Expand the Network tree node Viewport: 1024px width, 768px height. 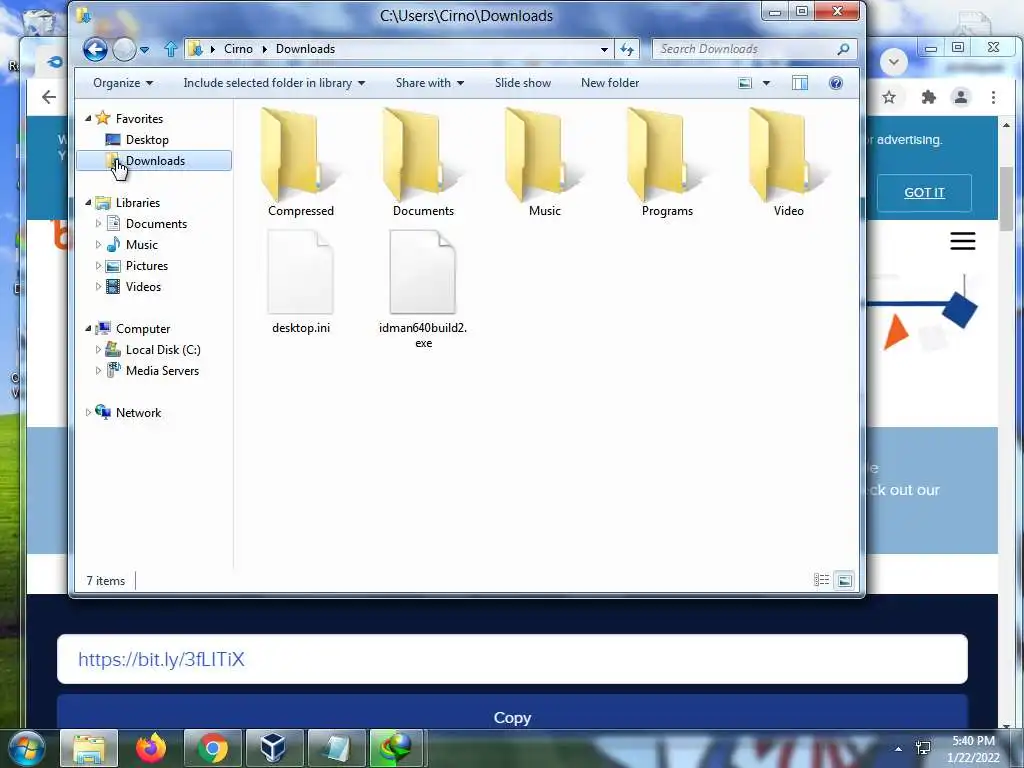[88, 412]
